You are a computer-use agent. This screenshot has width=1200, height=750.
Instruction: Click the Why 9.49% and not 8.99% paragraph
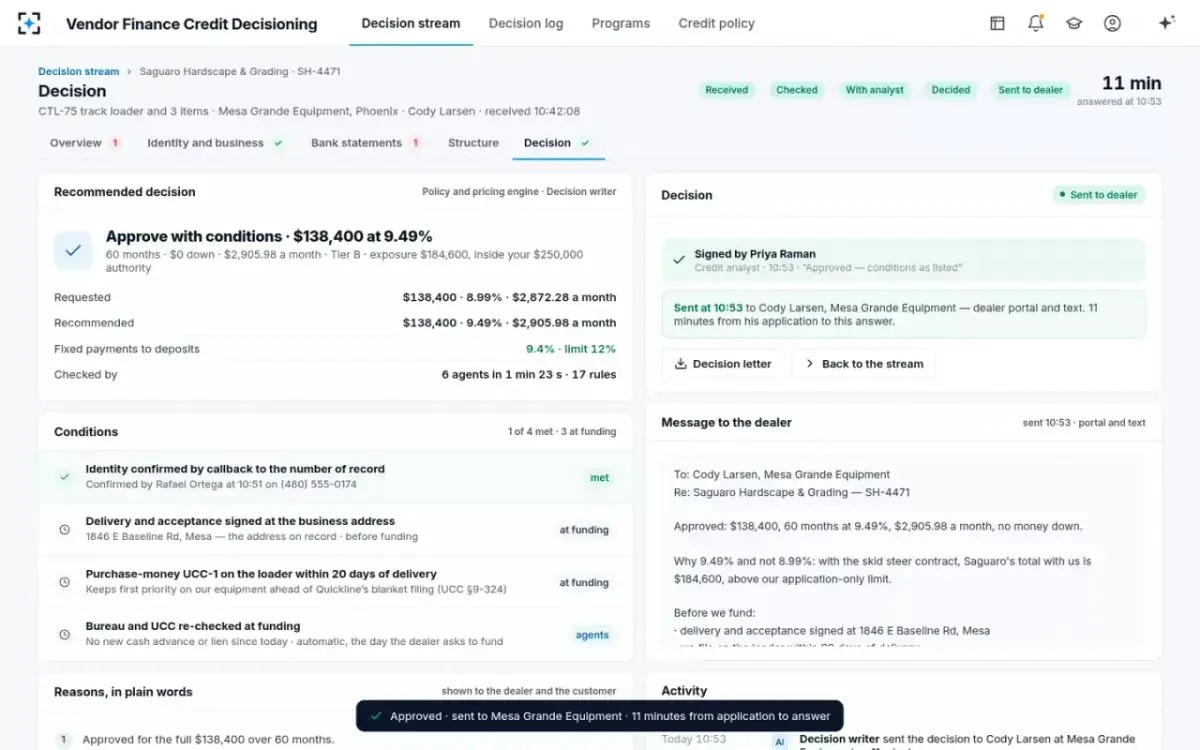point(883,570)
